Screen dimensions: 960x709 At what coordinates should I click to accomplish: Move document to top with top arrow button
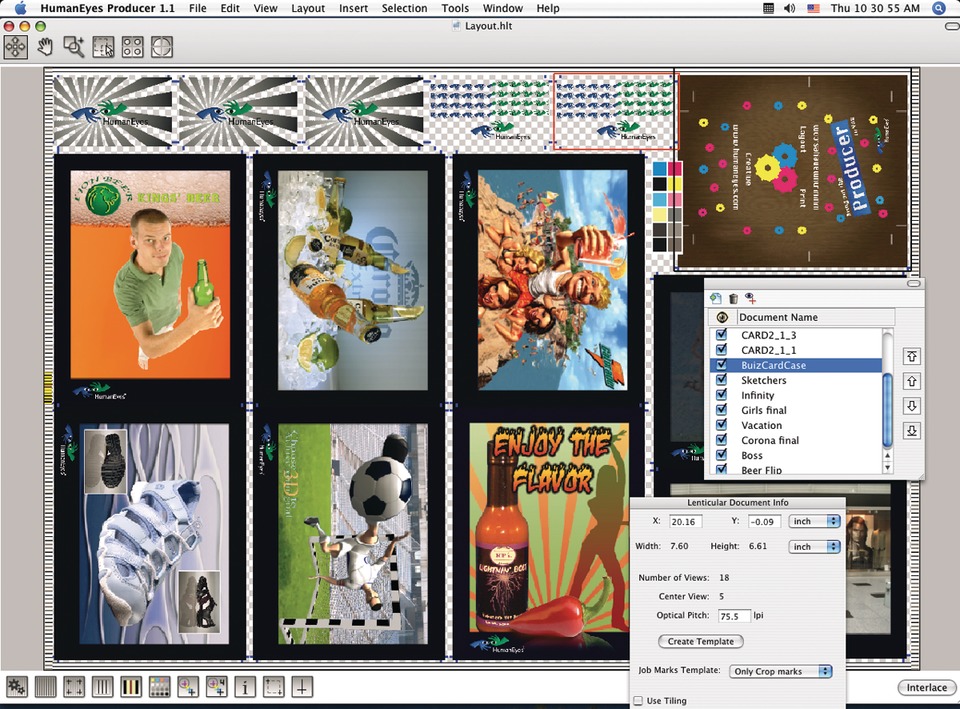click(912, 356)
